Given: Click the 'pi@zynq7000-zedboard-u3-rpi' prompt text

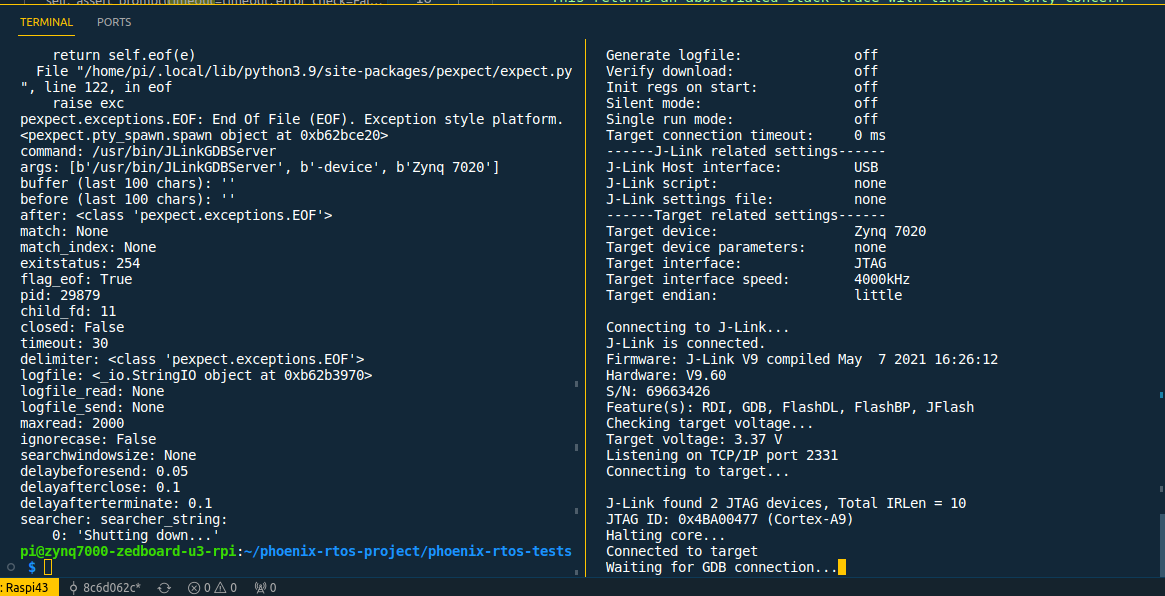Looking at the screenshot, I should (128, 551).
